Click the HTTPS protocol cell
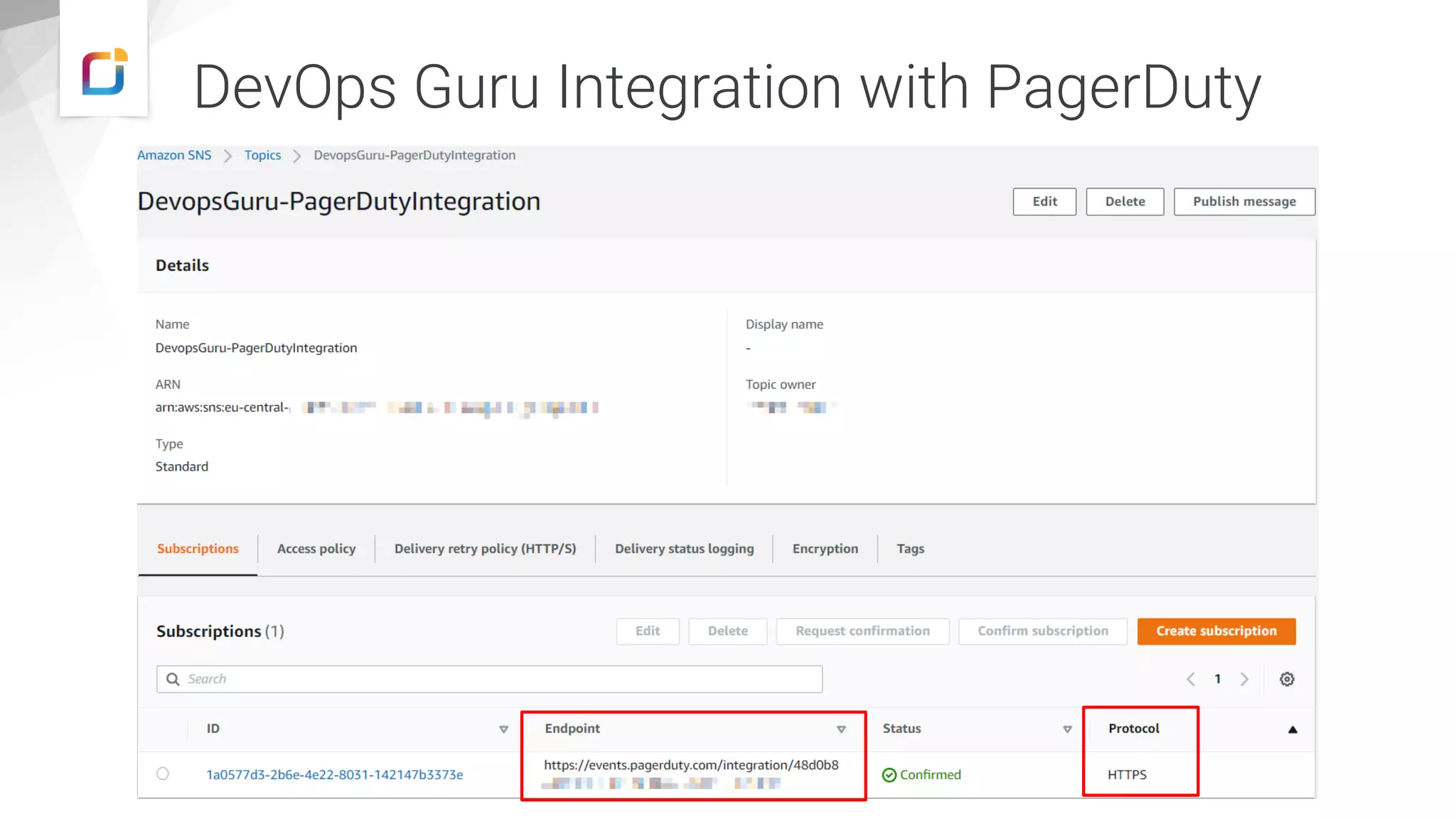This screenshot has width=1456, height=819. tap(1128, 775)
